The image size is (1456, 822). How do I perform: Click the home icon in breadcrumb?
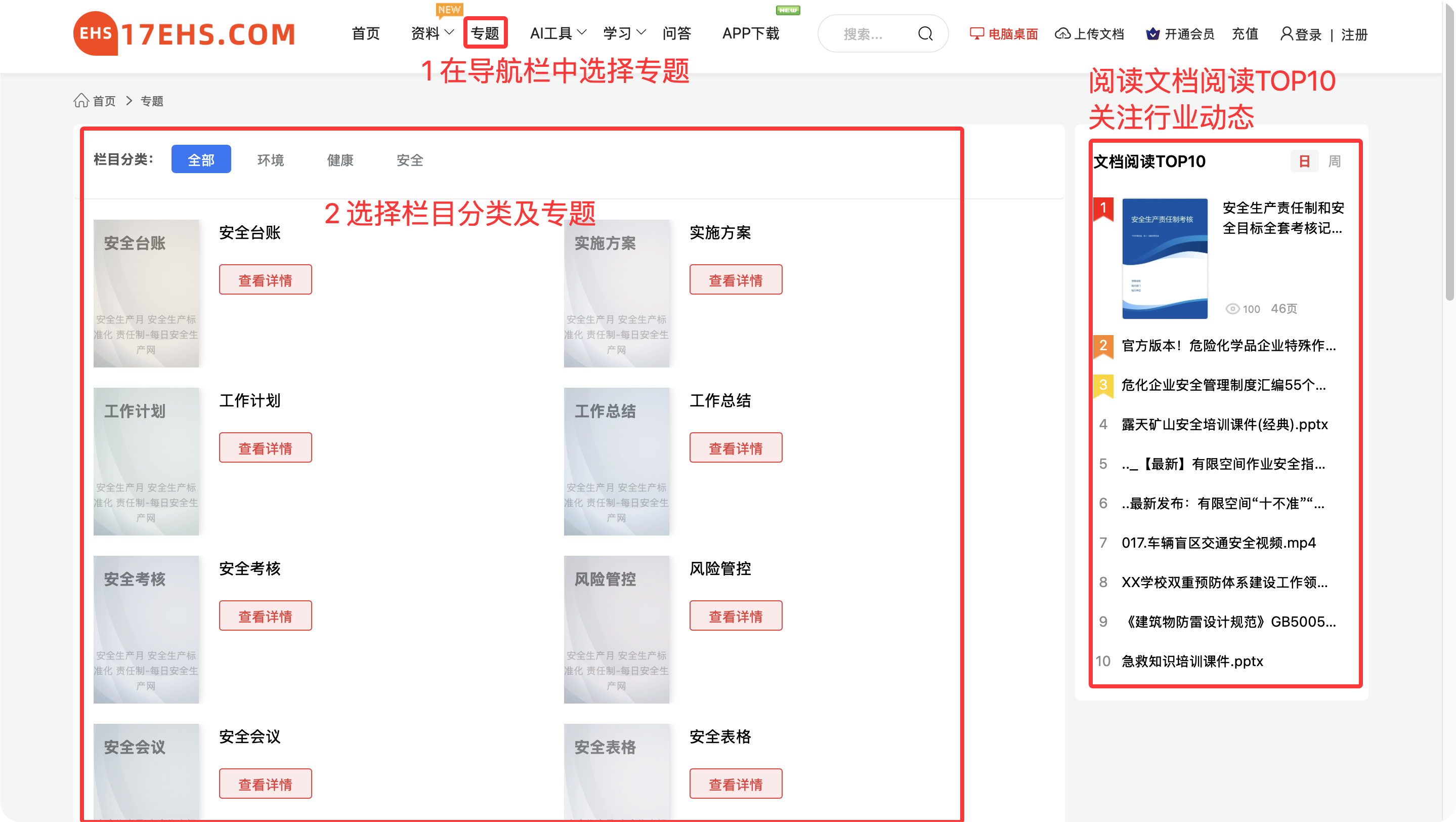click(x=81, y=101)
